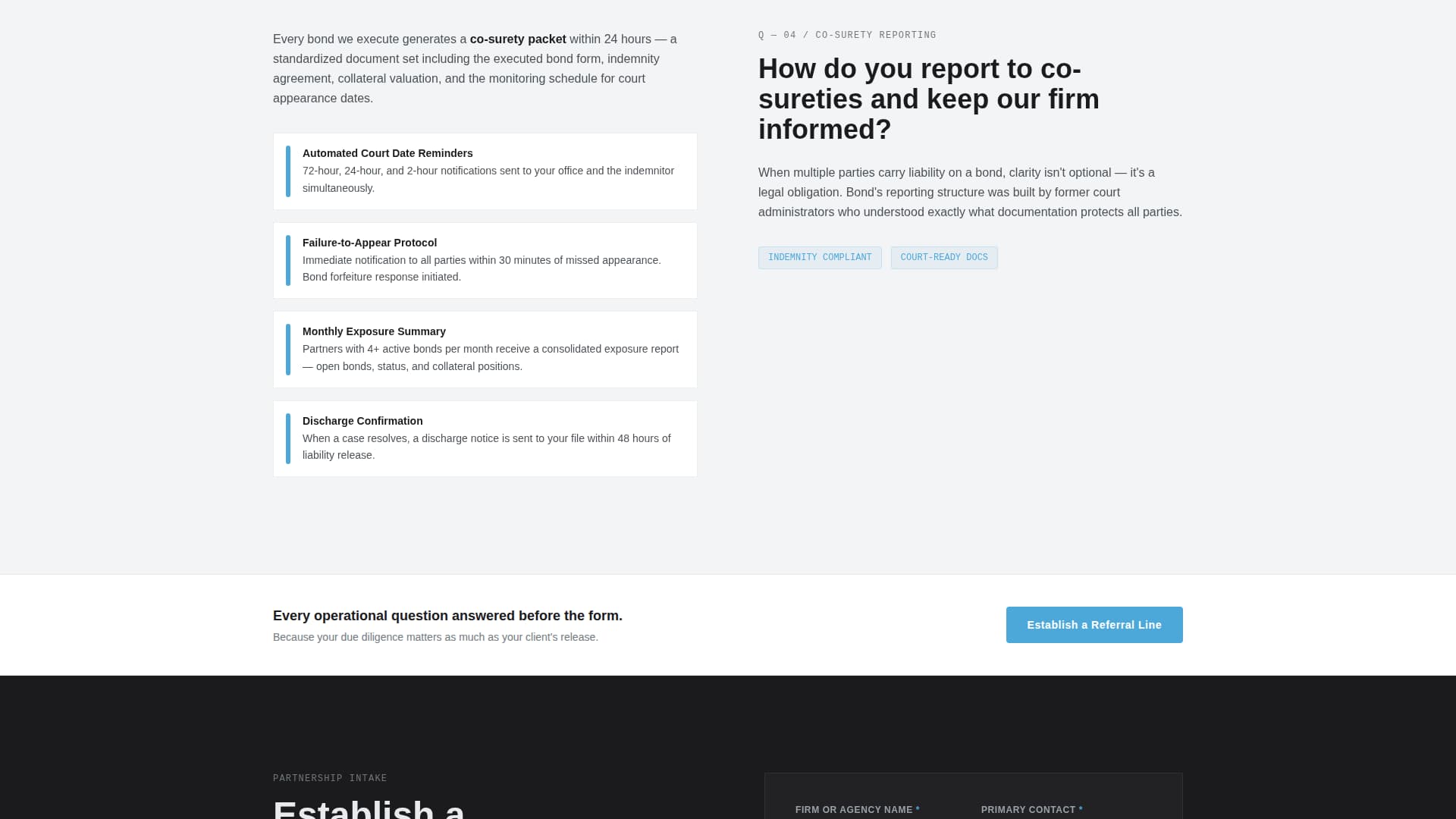Click the PRIMARY CONTACT field label

[x=1031, y=810]
